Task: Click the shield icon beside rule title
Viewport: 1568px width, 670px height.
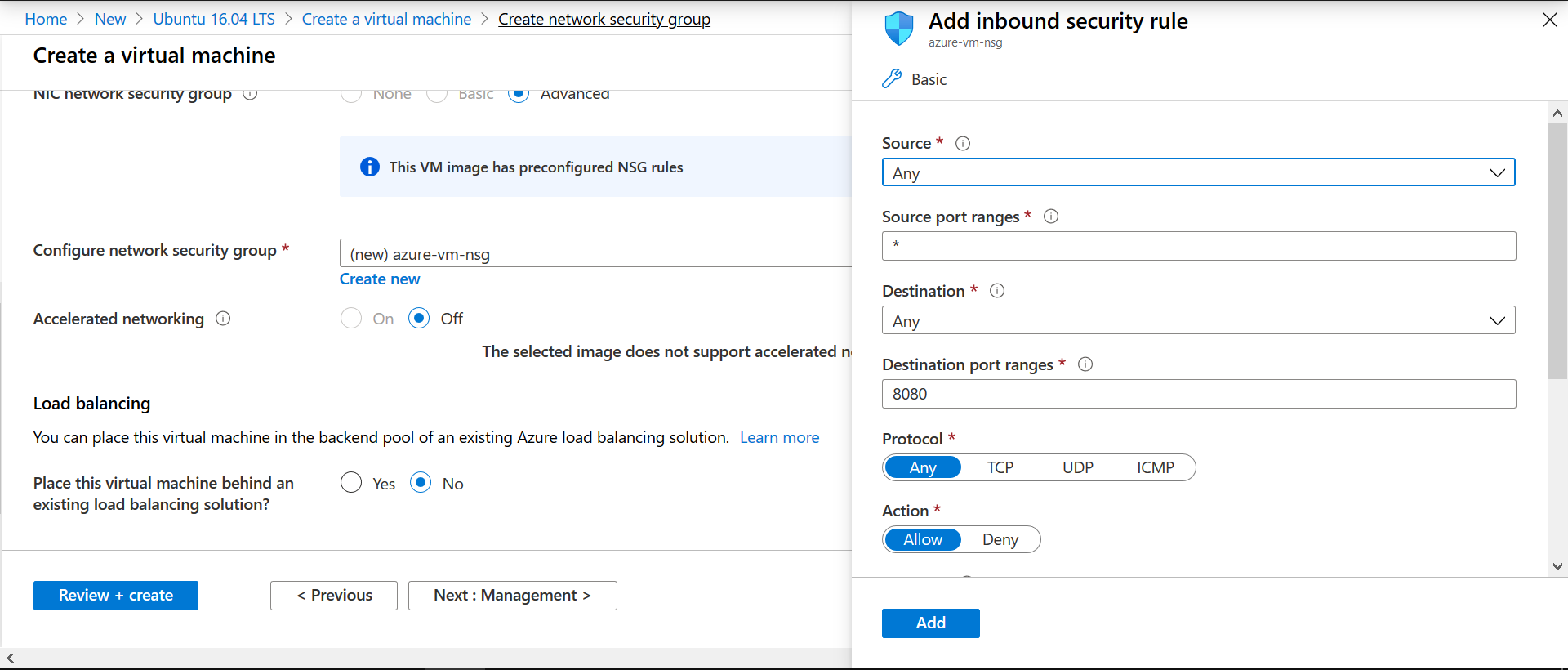Action: pyautogui.click(x=899, y=29)
